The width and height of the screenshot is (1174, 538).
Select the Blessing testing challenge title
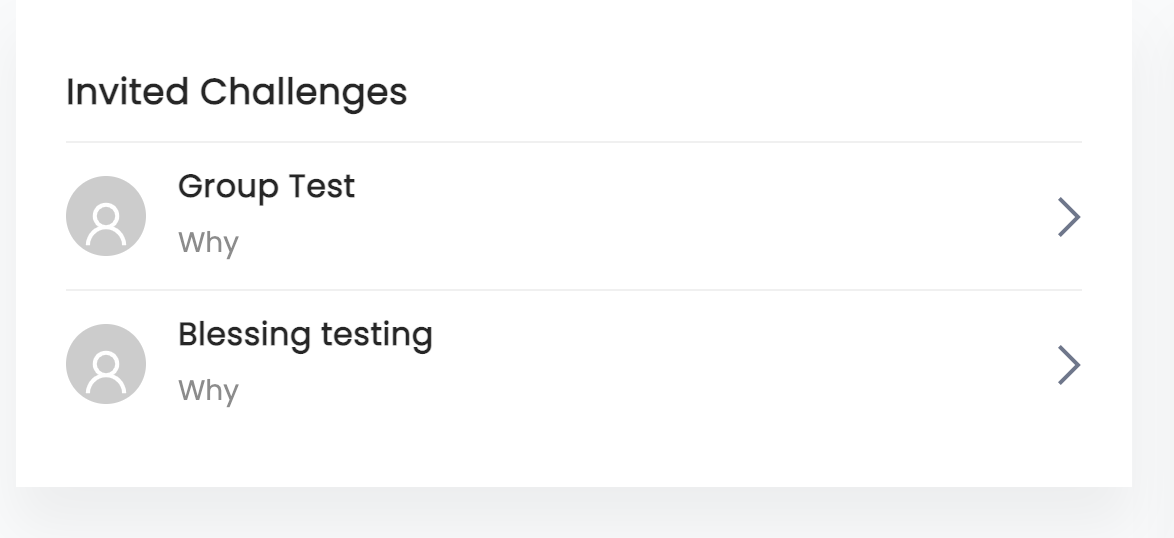click(x=305, y=334)
